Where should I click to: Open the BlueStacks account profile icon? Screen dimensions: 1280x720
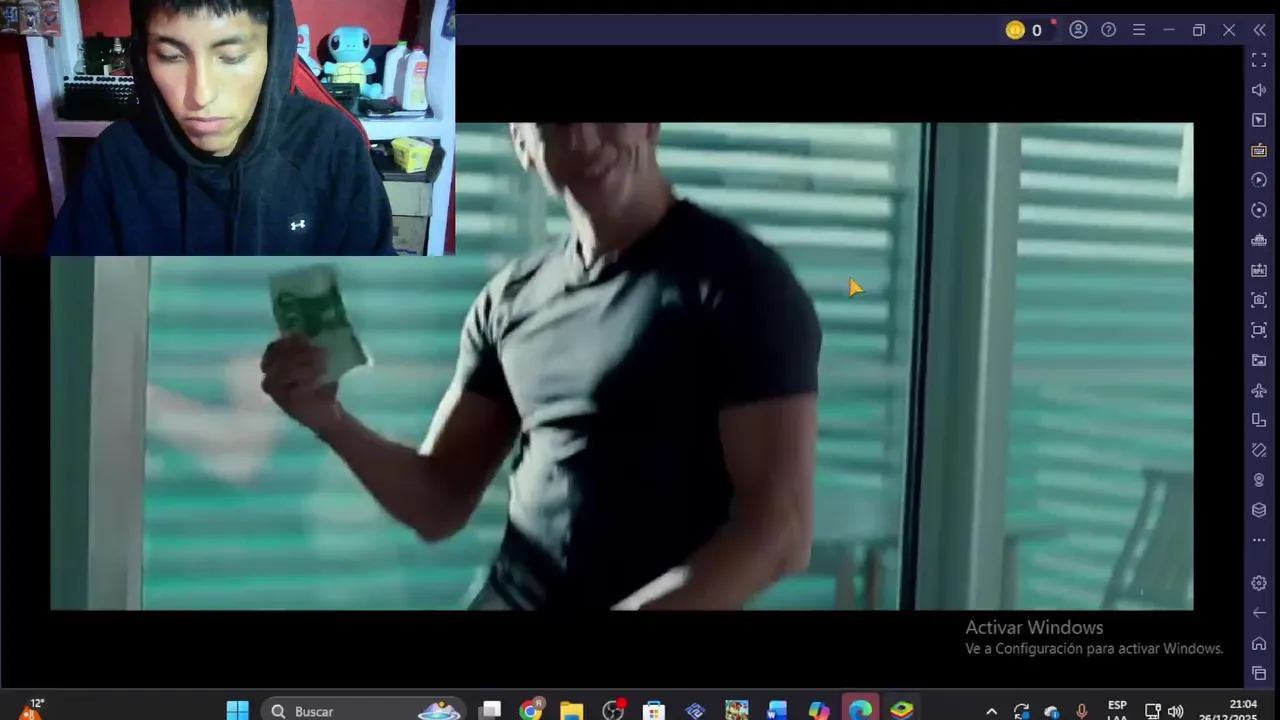(1078, 30)
